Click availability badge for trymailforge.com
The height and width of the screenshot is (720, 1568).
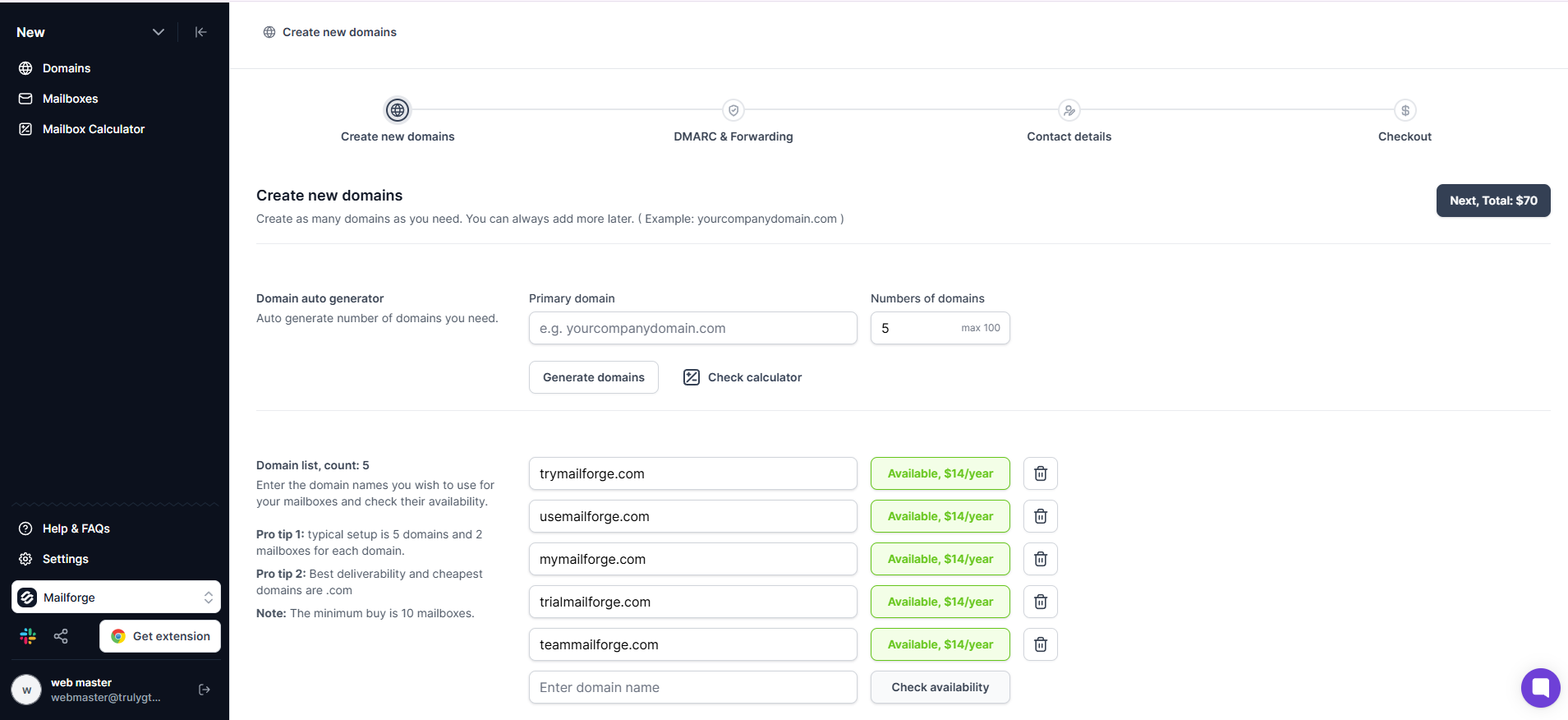point(940,473)
